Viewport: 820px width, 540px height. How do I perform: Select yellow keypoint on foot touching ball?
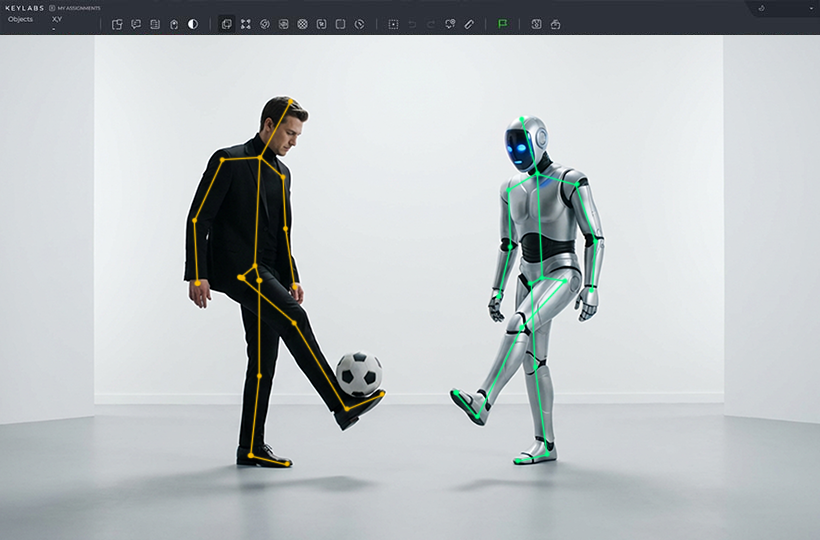382,393
